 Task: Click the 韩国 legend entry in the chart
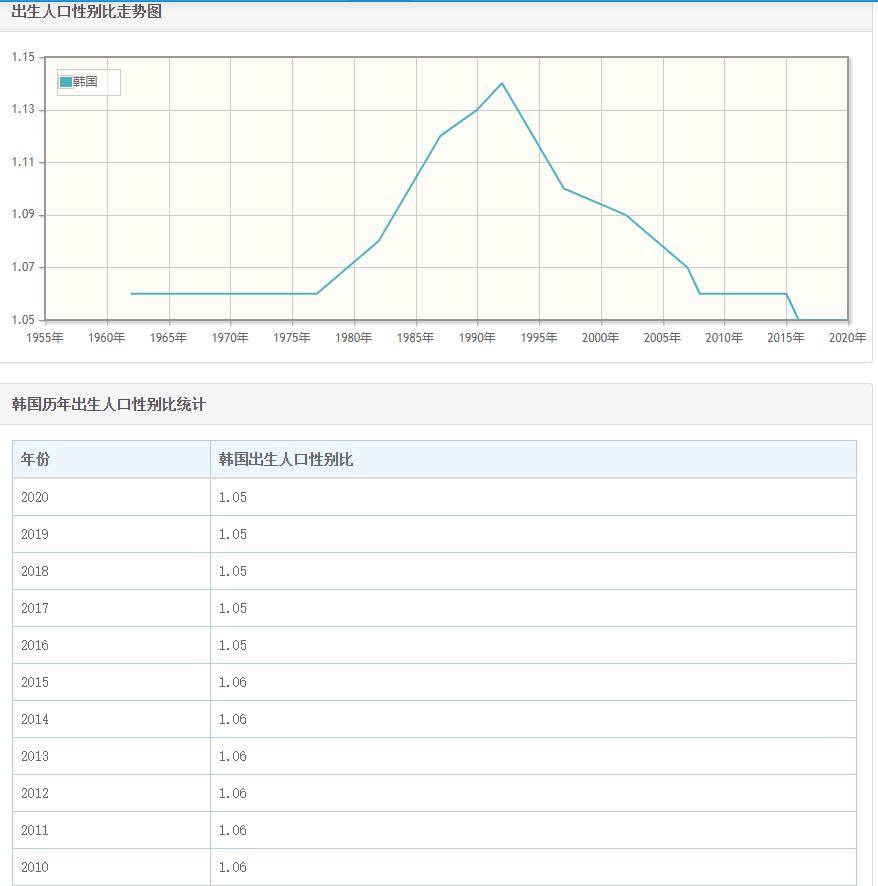(x=86, y=82)
